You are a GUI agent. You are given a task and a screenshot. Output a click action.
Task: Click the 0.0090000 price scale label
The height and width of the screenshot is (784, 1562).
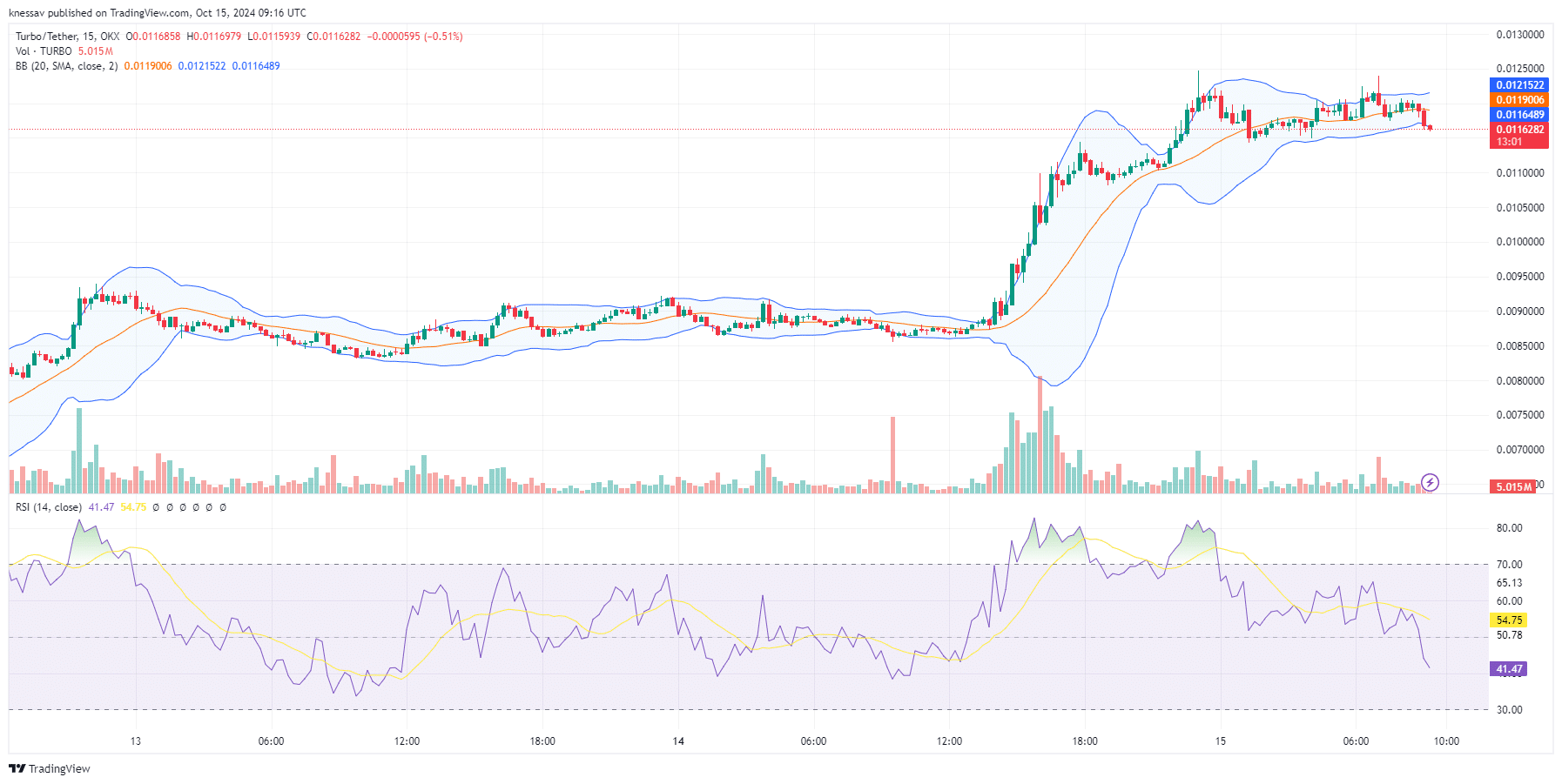1520,312
